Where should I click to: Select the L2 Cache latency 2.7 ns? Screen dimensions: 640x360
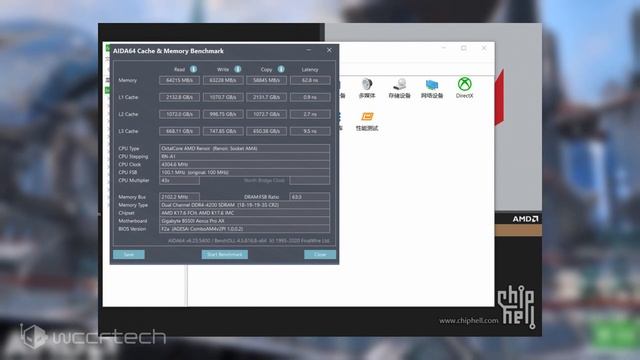click(x=310, y=114)
